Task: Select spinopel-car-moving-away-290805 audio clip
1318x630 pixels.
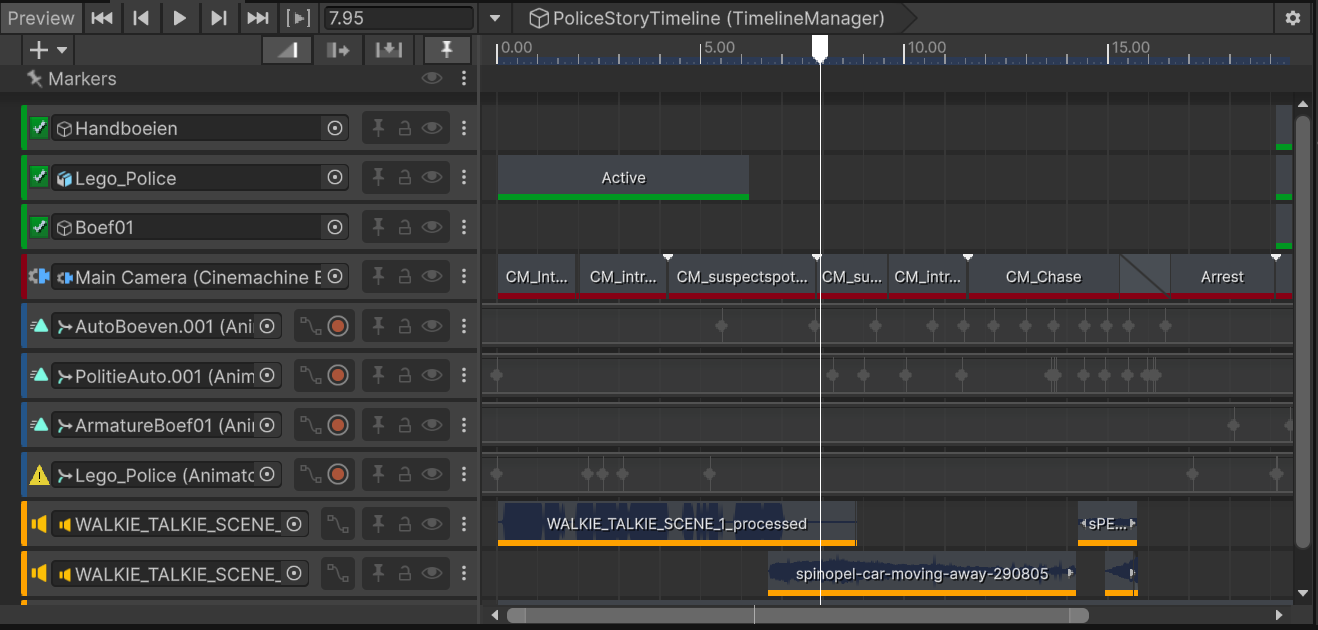Action: pos(921,573)
